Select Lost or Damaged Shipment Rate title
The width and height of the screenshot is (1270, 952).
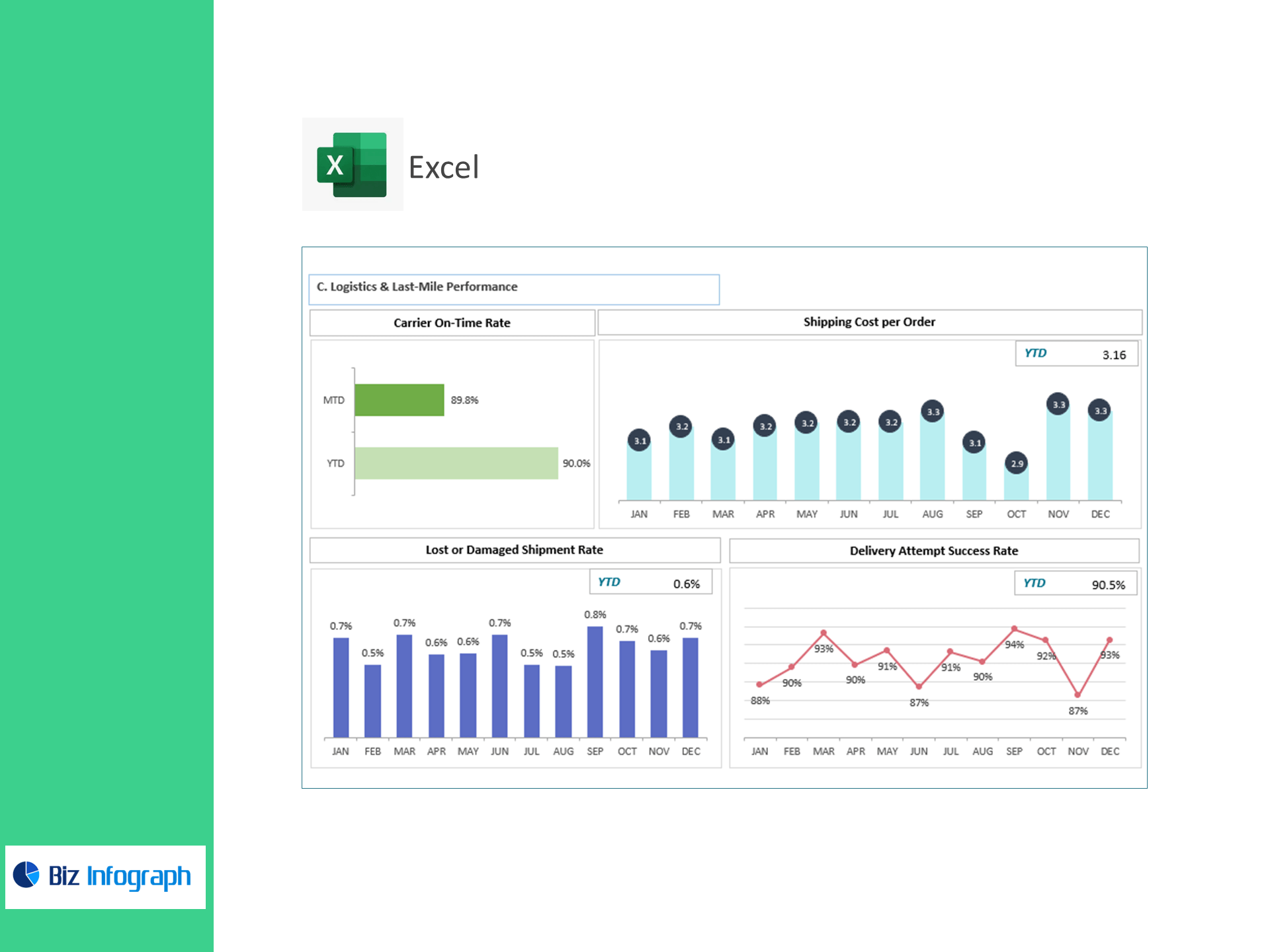tap(514, 550)
